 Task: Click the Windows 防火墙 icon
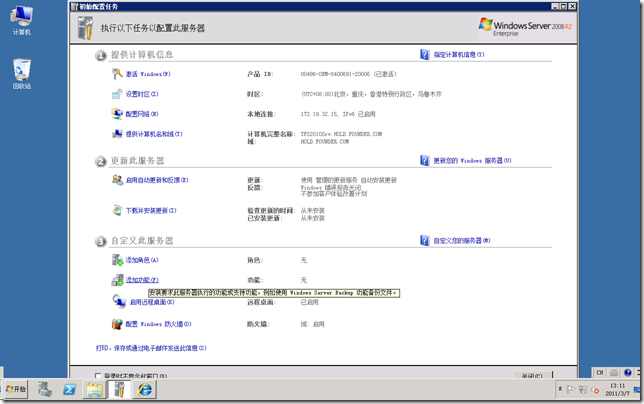(x=117, y=324)
